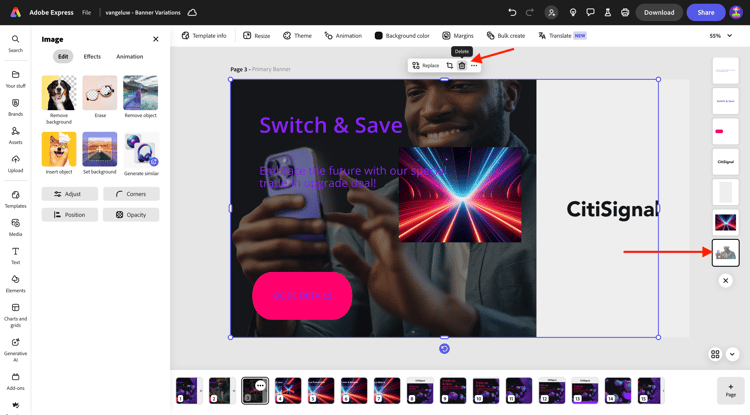Switch to the Animation tab in Image panel
Image resolution: width=750 pixels, height=415 pixels.
click(130, 56)
